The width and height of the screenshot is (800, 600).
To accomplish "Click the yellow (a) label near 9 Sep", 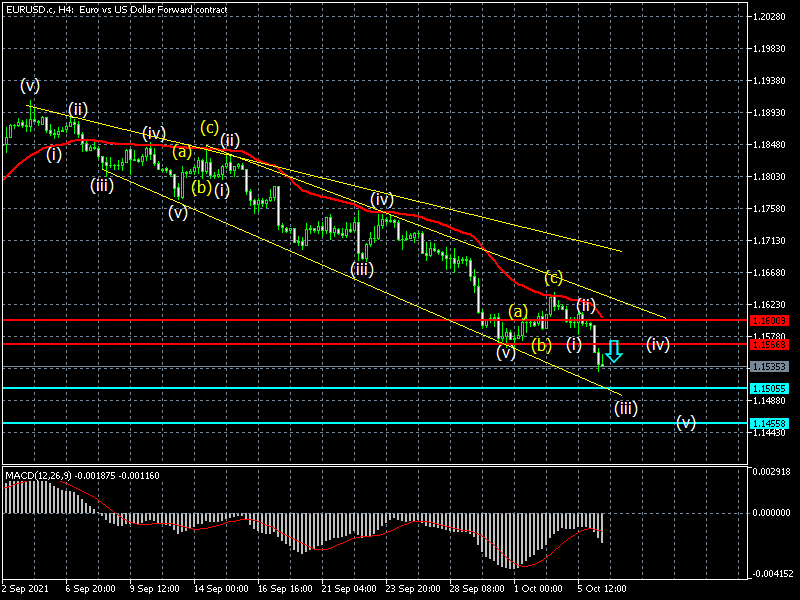I will 181,152.
